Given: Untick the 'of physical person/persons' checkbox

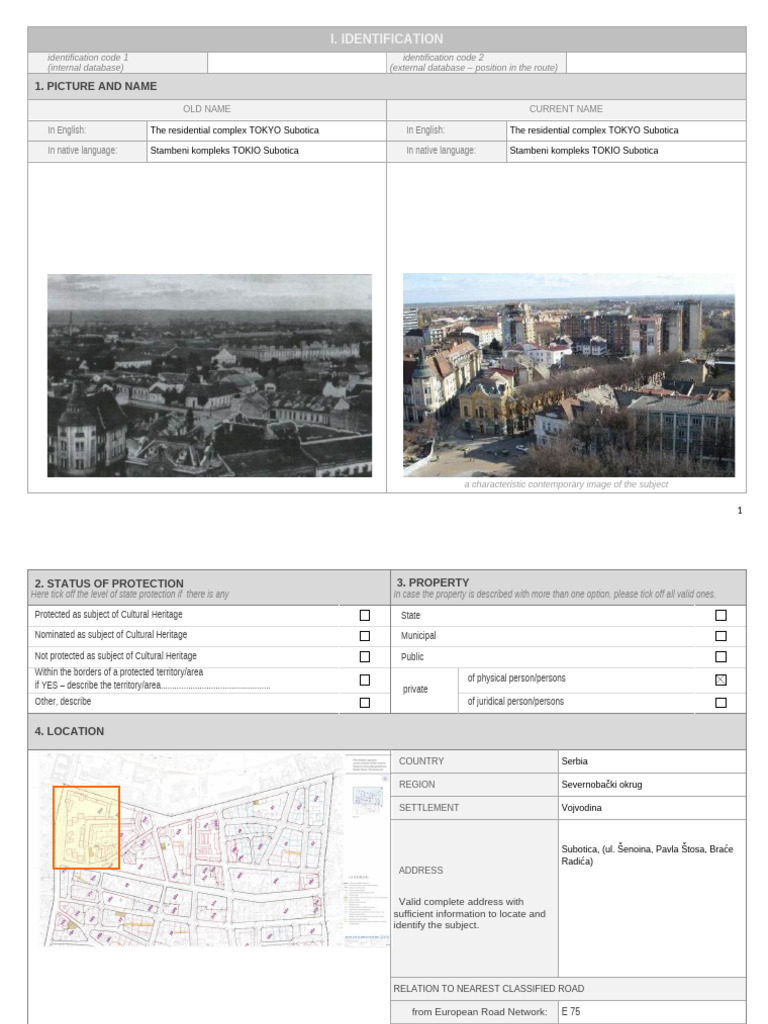Looking at the screenshot, I should click(720, 680).
